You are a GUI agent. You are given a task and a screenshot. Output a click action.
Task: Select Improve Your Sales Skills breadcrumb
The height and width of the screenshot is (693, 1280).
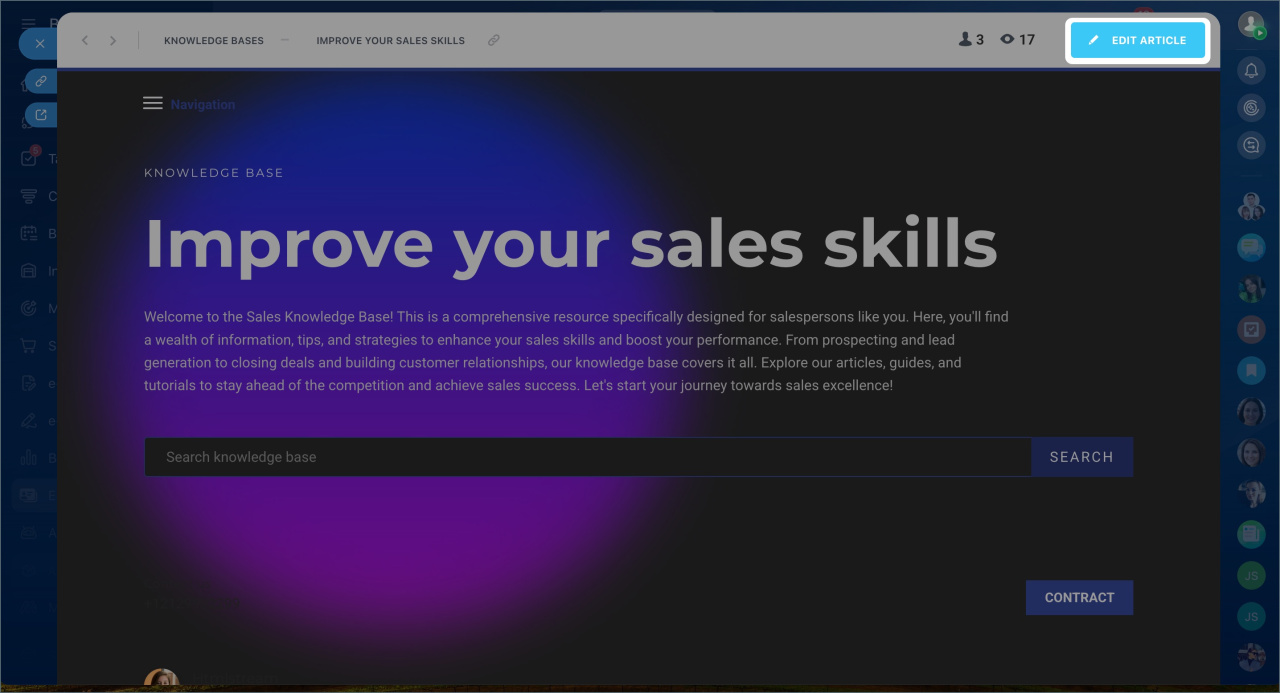click(390, 41)
